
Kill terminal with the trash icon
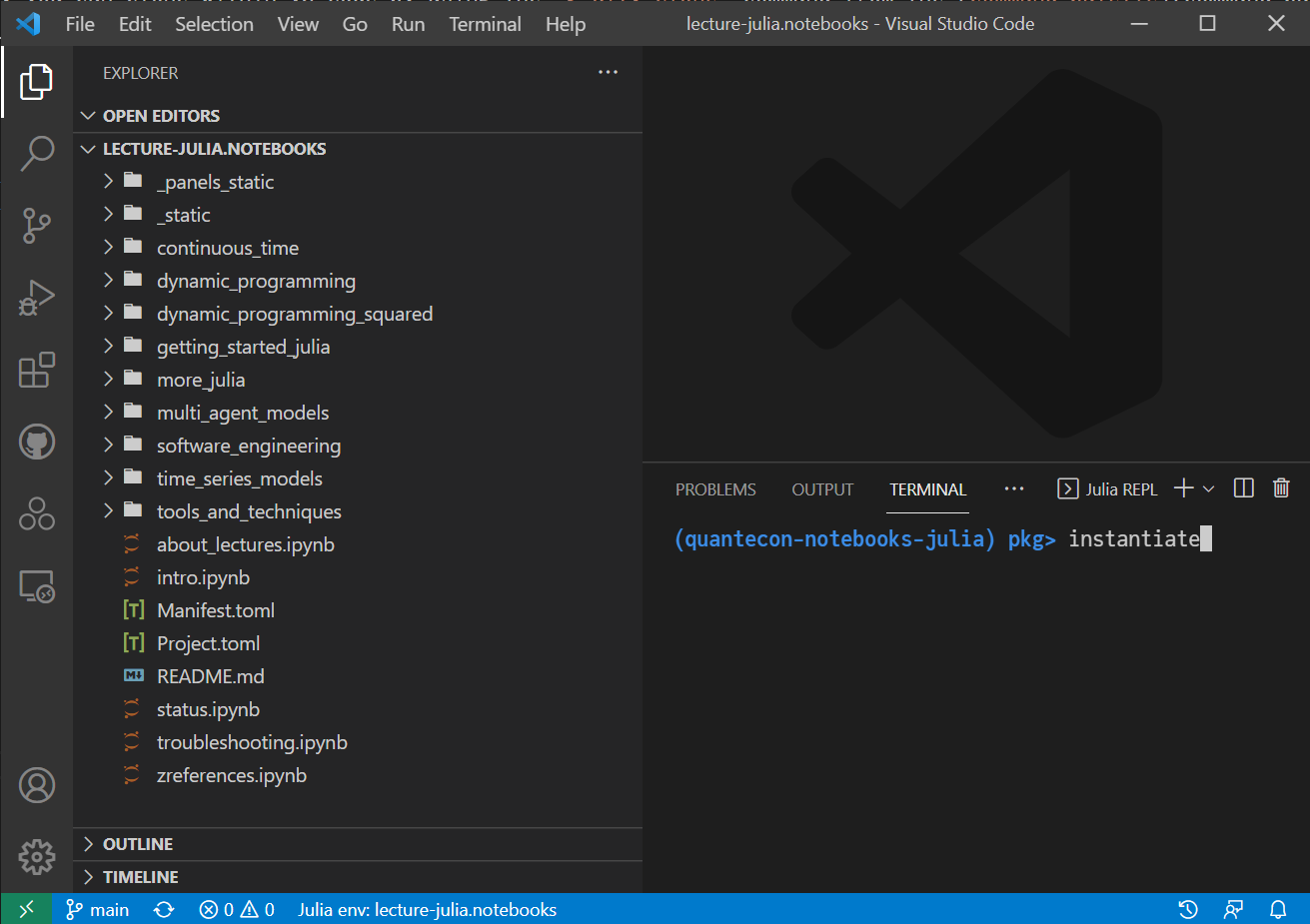pos(1281,488)
